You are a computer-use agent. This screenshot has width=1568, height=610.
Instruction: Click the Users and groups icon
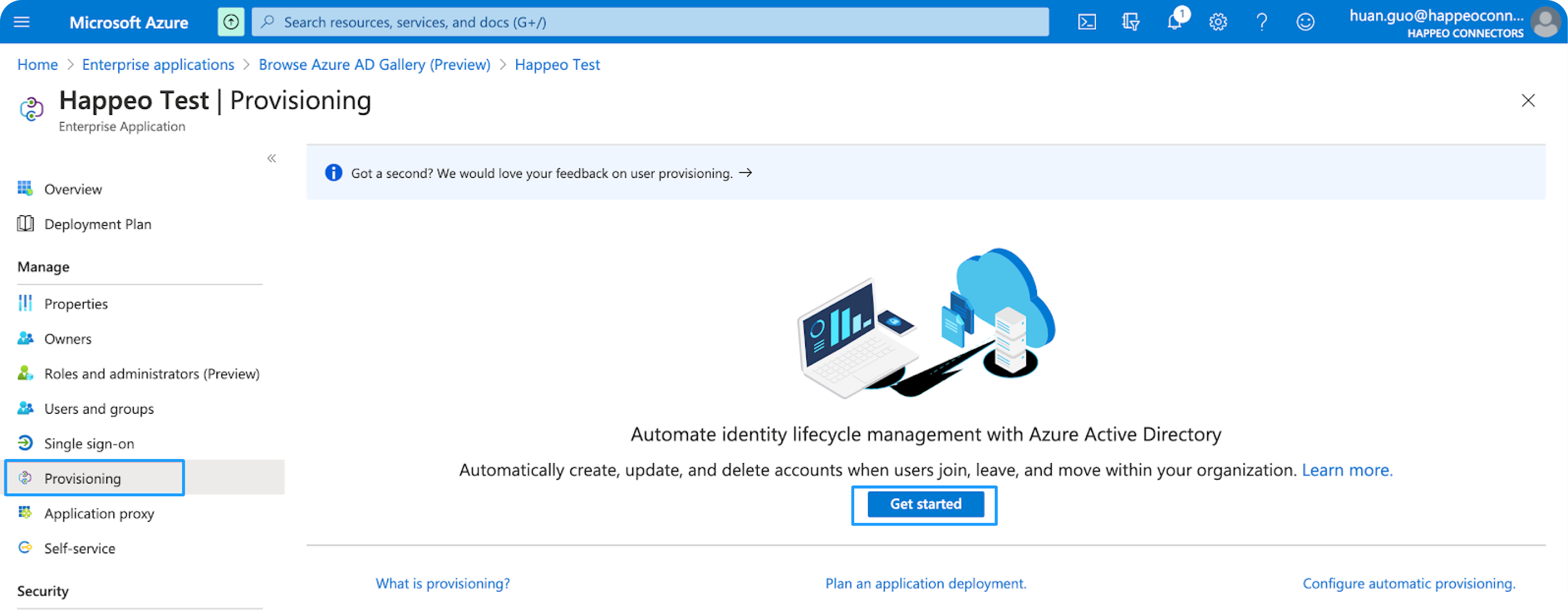tap(25, 408)
